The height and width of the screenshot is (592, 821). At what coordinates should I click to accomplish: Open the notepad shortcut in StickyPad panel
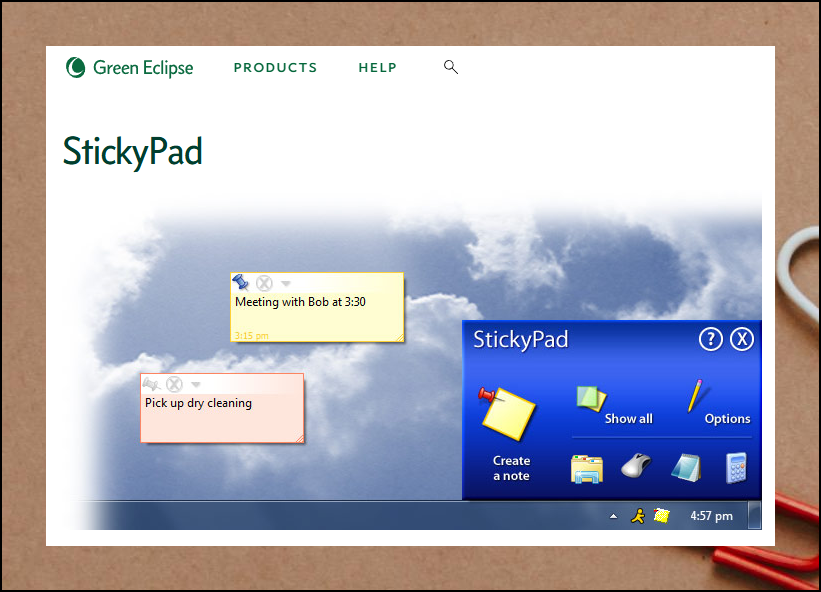coord(686,467)
